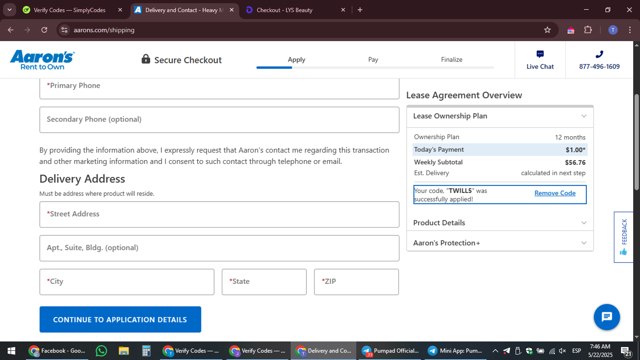
Task: Click the Remove Code link
Action: coord(555,193)
